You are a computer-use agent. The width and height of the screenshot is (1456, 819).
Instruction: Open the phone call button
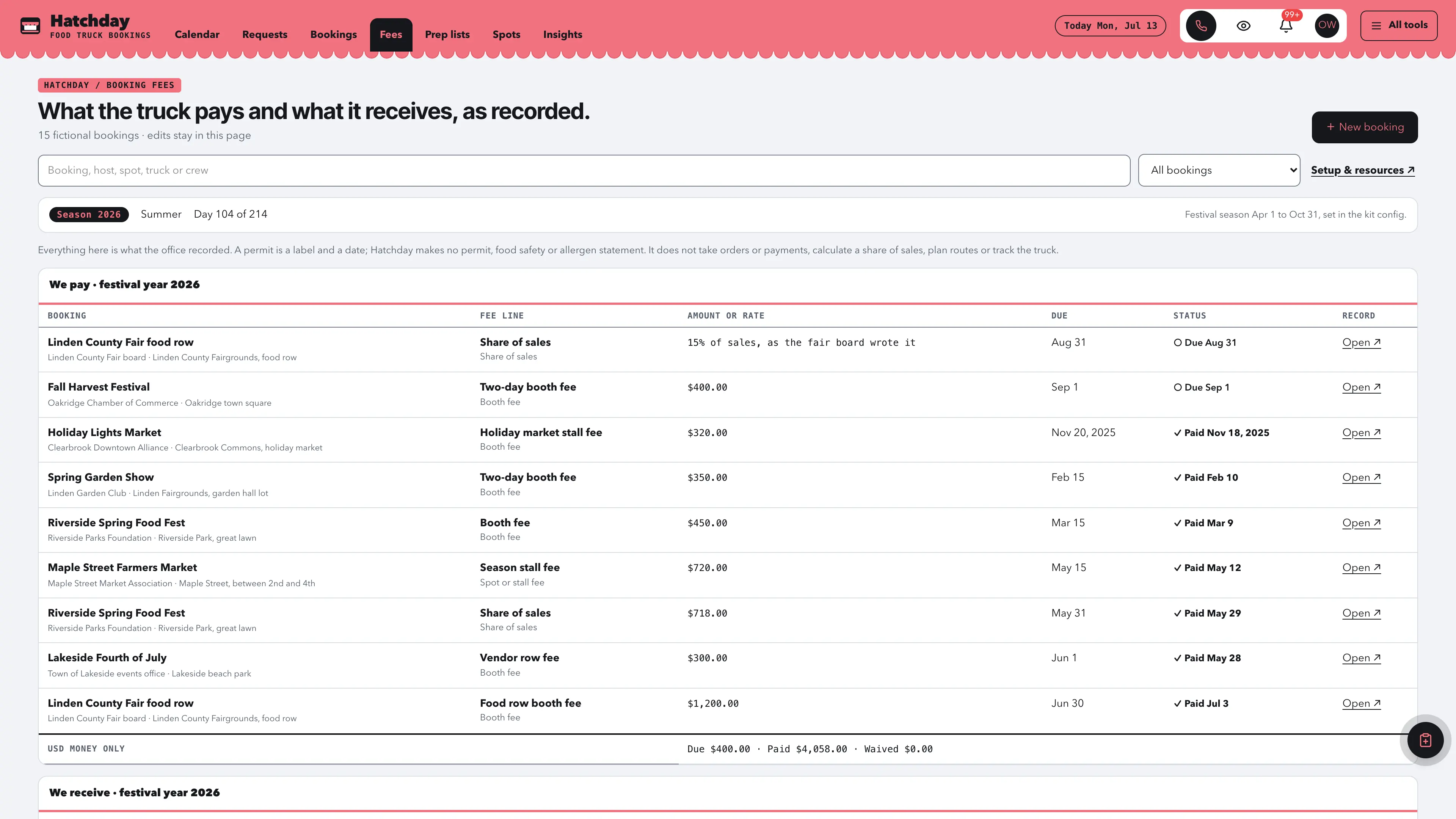[x=1201, y=25]
